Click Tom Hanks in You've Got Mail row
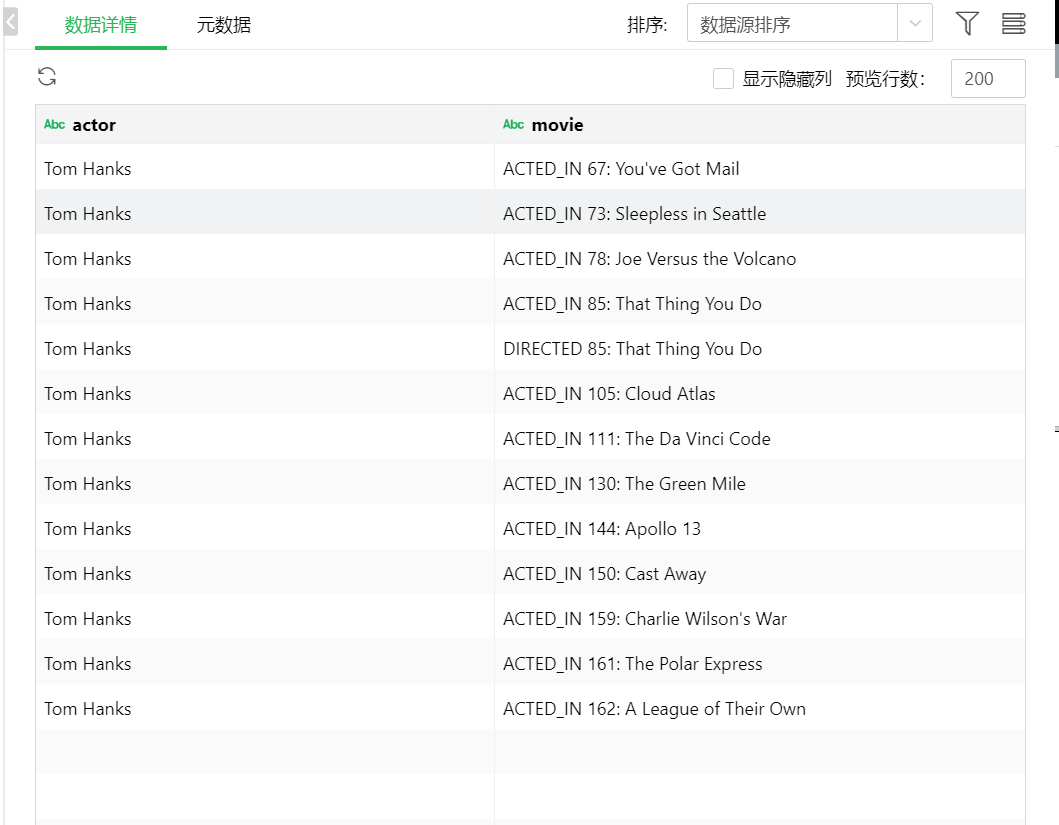Screen dimensions: 1059x825 coord(88,169)
